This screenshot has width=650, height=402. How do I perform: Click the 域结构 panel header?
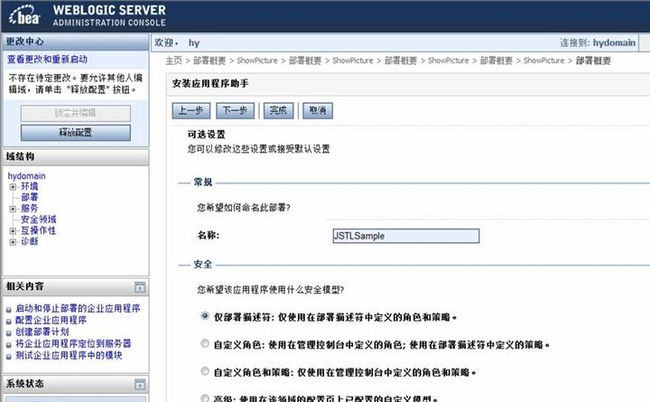(75, 157)
